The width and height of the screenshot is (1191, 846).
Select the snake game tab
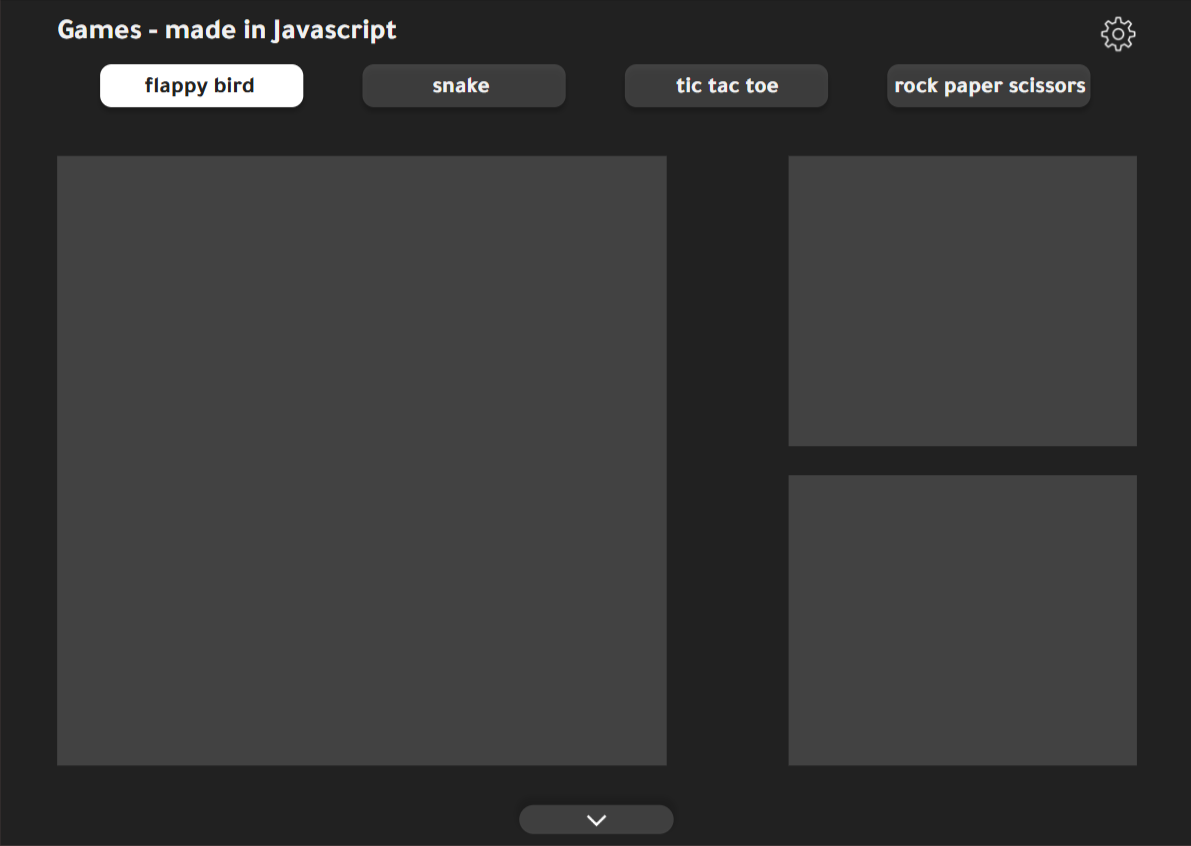(463, 86)
